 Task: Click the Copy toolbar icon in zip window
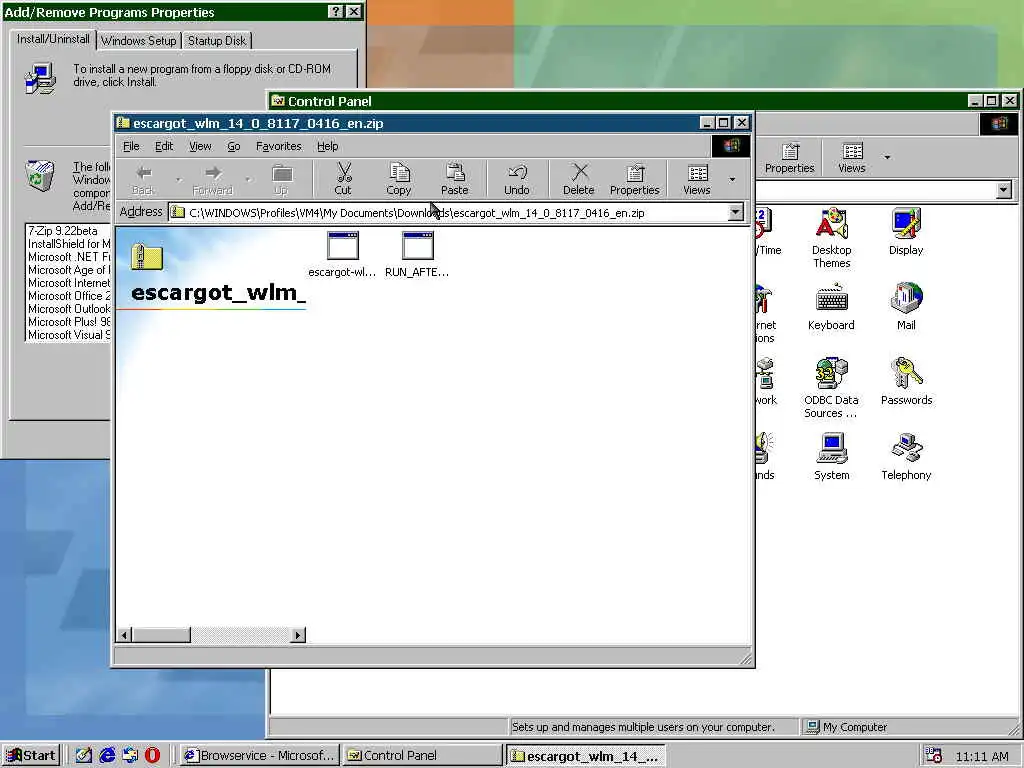(398, 179)
